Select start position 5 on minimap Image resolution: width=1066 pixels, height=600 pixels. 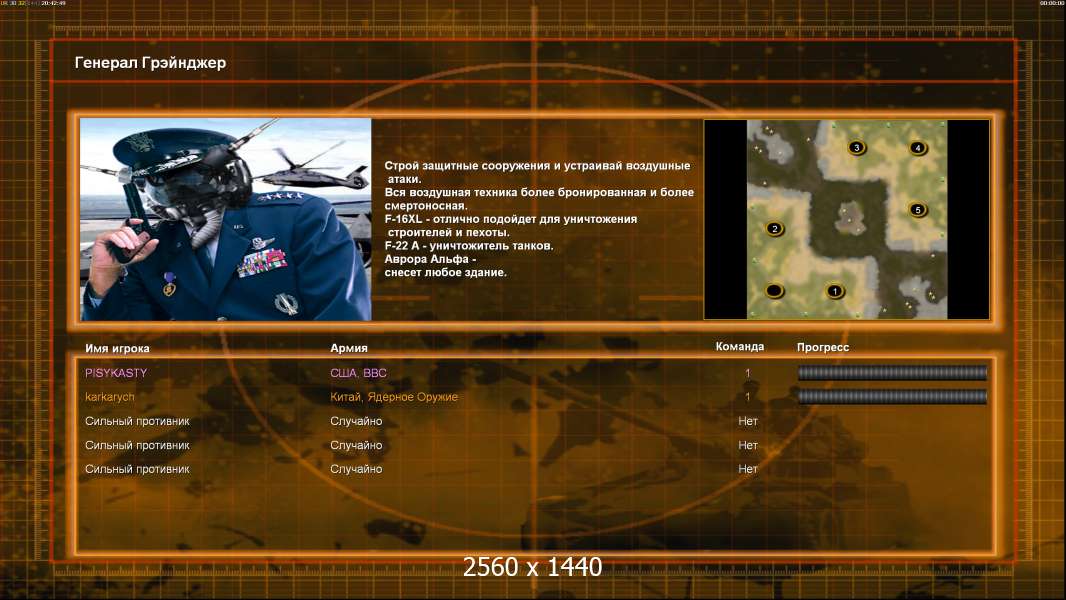(918, 210)
